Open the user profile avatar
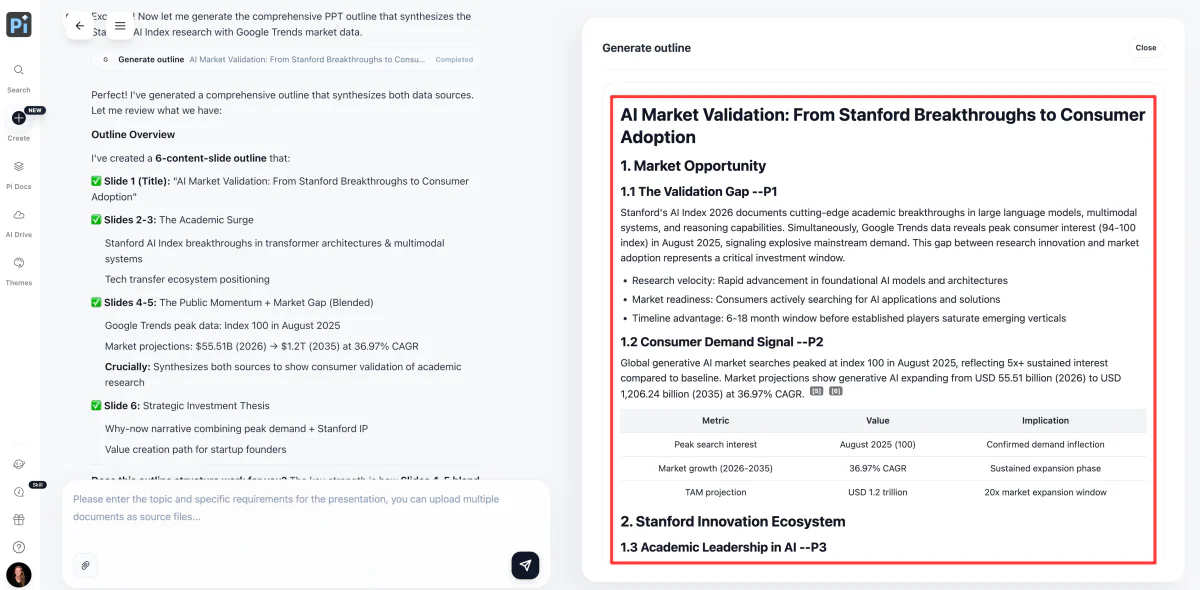The width and height of the screenshot is (1200, 590). [x=19, y=575]
